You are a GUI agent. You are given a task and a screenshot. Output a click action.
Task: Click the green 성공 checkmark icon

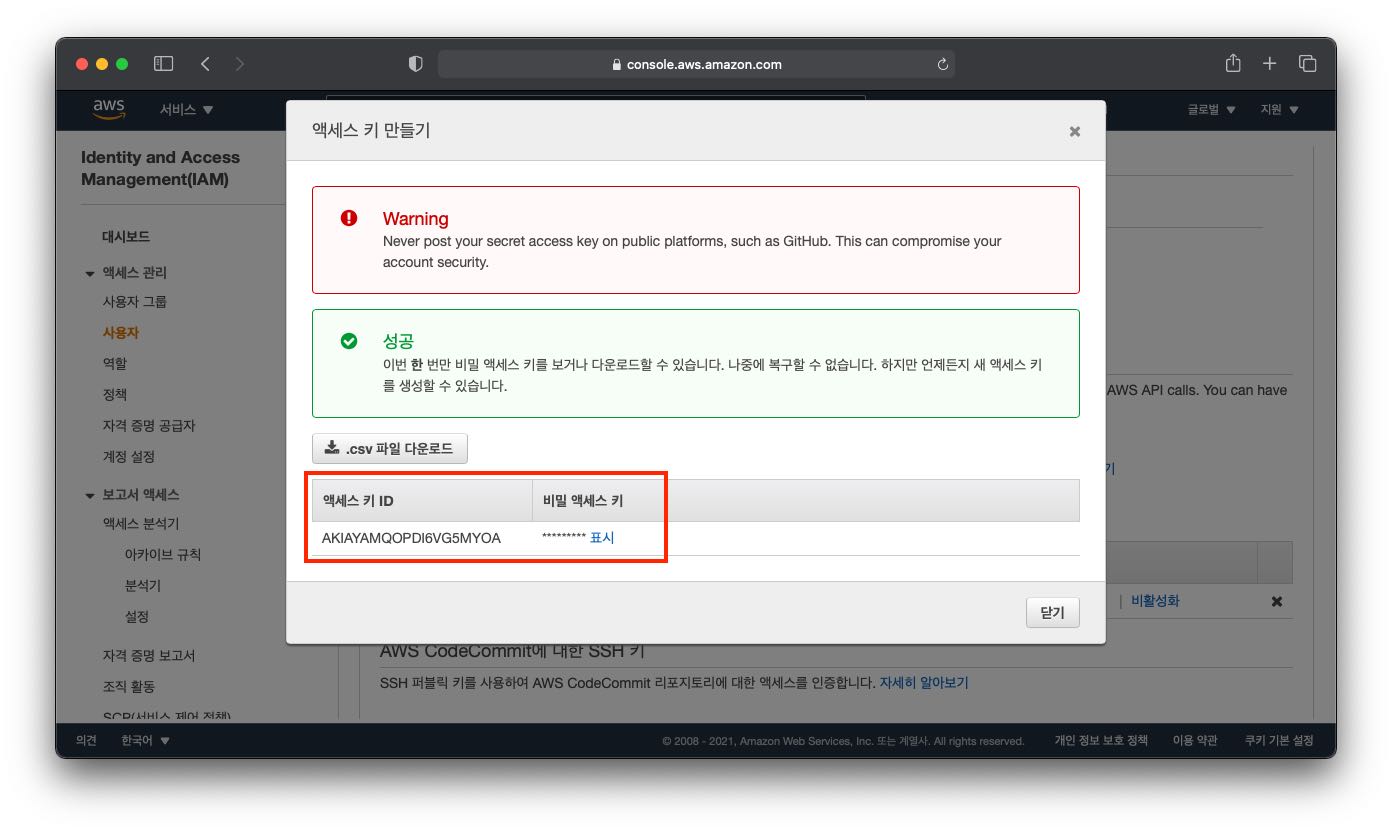click(x=349, y=341)
